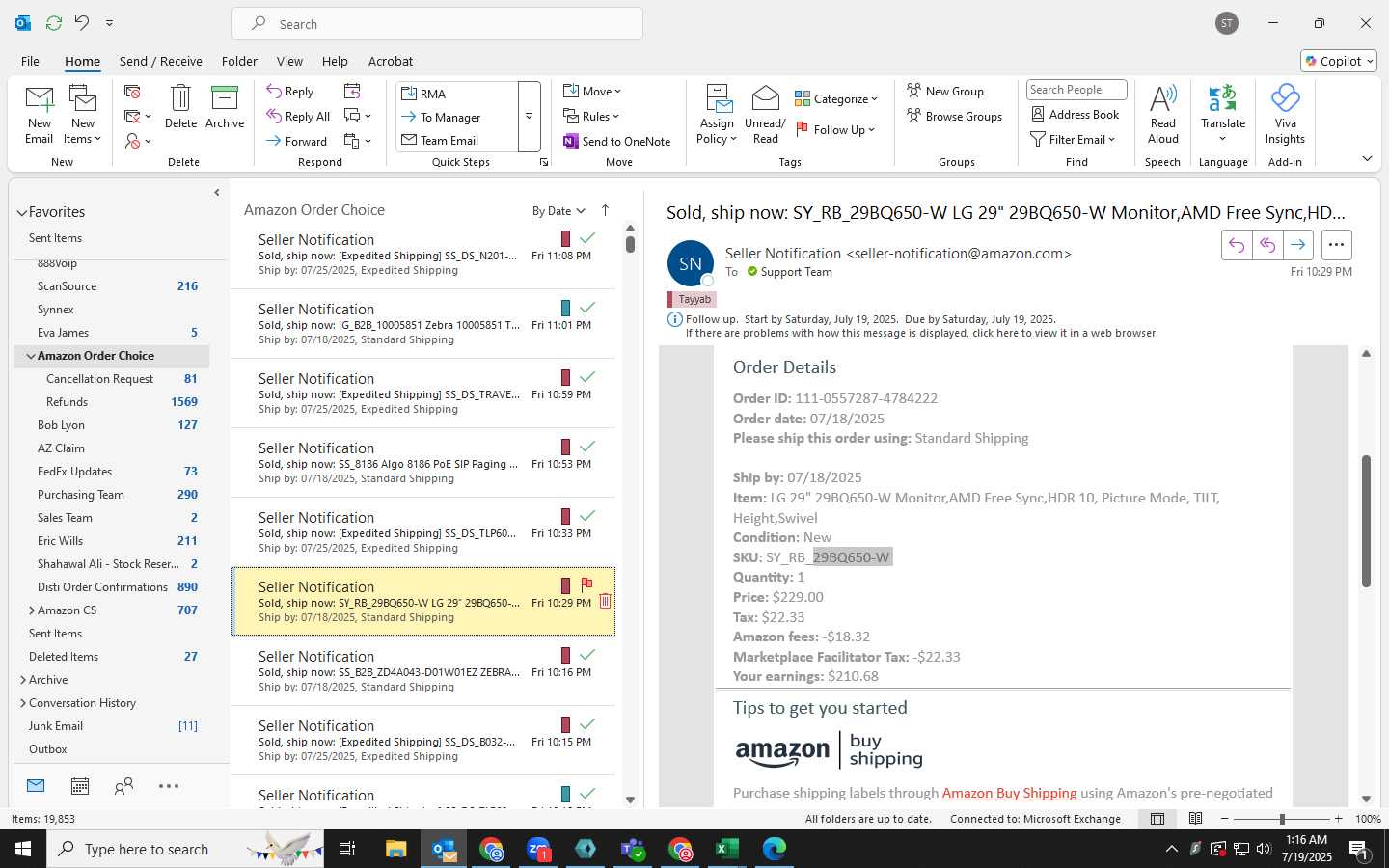
Task: Click the Browse Groups icon
Action: pyautogui.click(x=913, y=116)
